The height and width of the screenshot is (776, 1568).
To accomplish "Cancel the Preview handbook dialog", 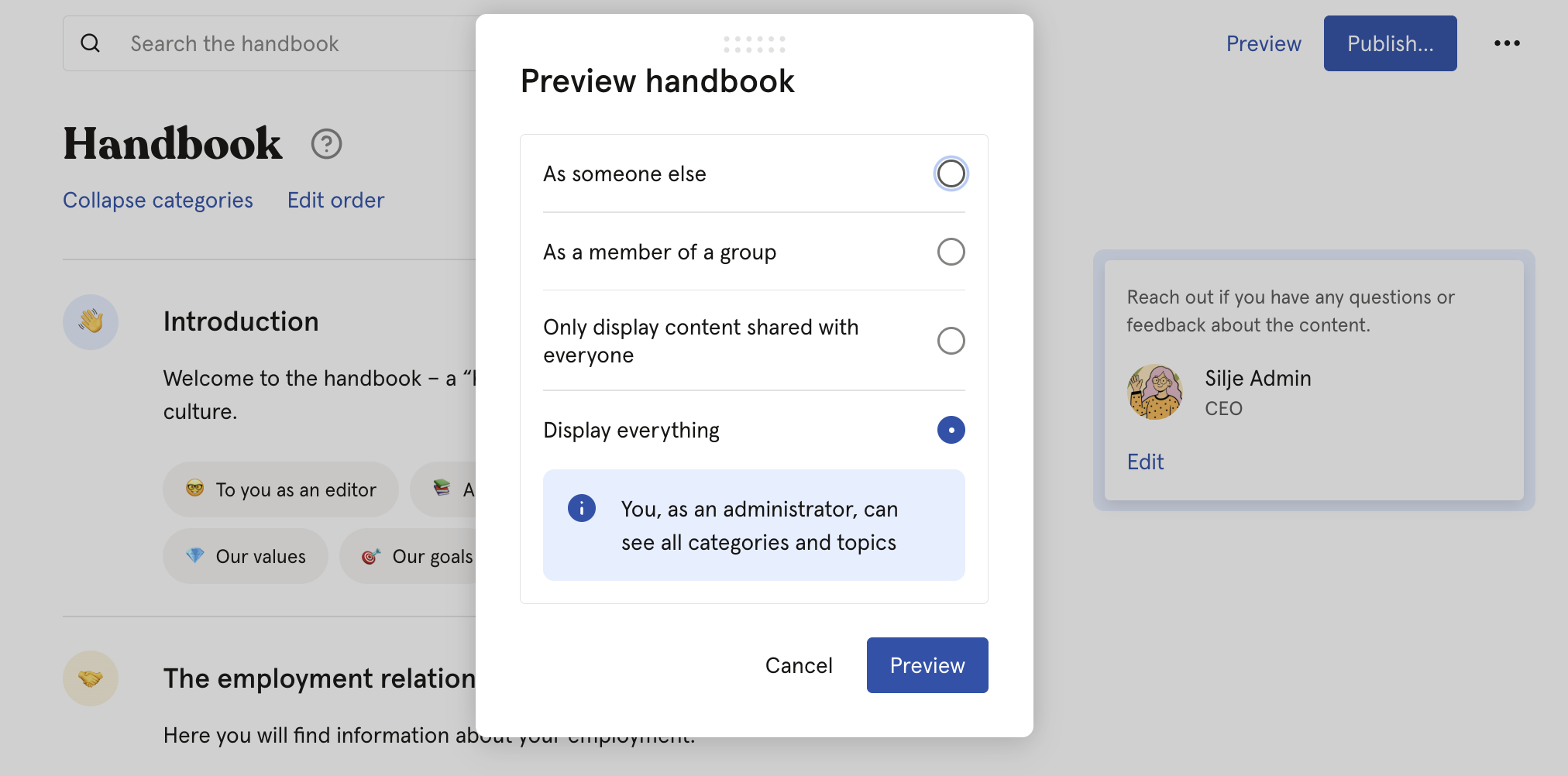I will [x=799, y=665].
